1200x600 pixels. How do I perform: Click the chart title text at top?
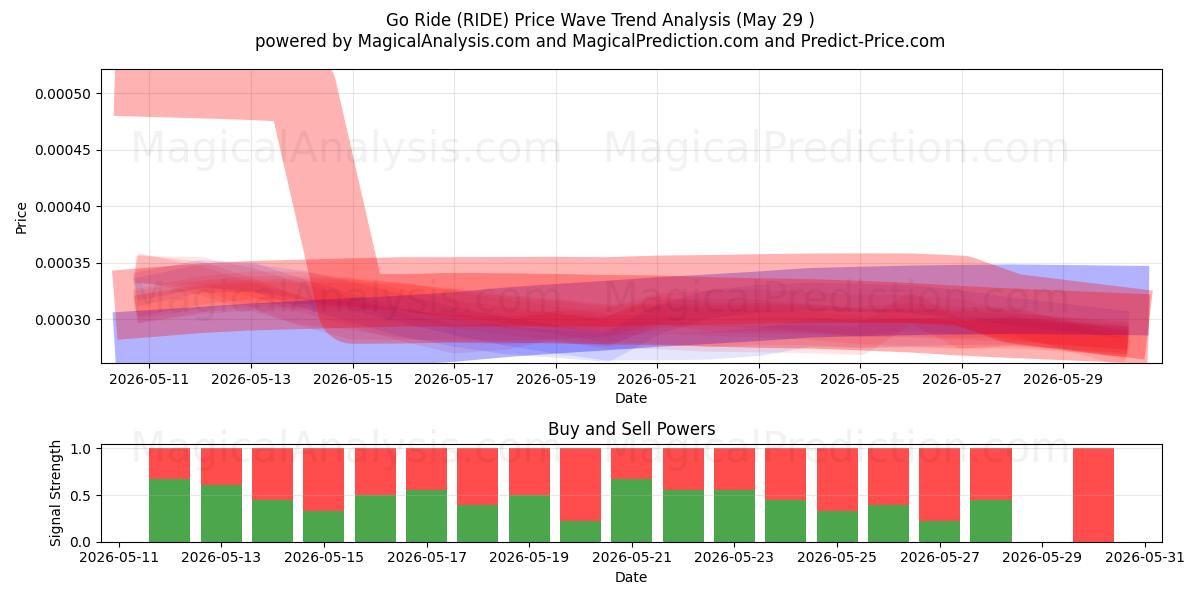[x=600, y=20]
